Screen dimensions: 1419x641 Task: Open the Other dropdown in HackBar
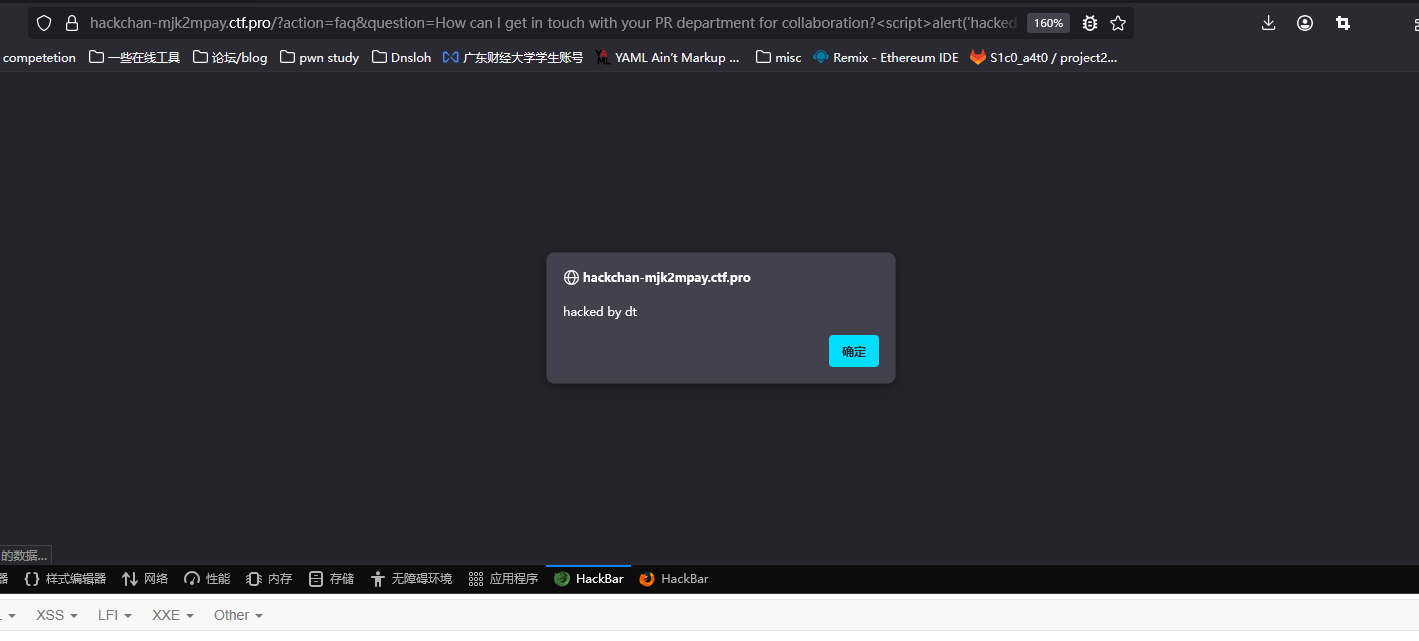[238, 615]
